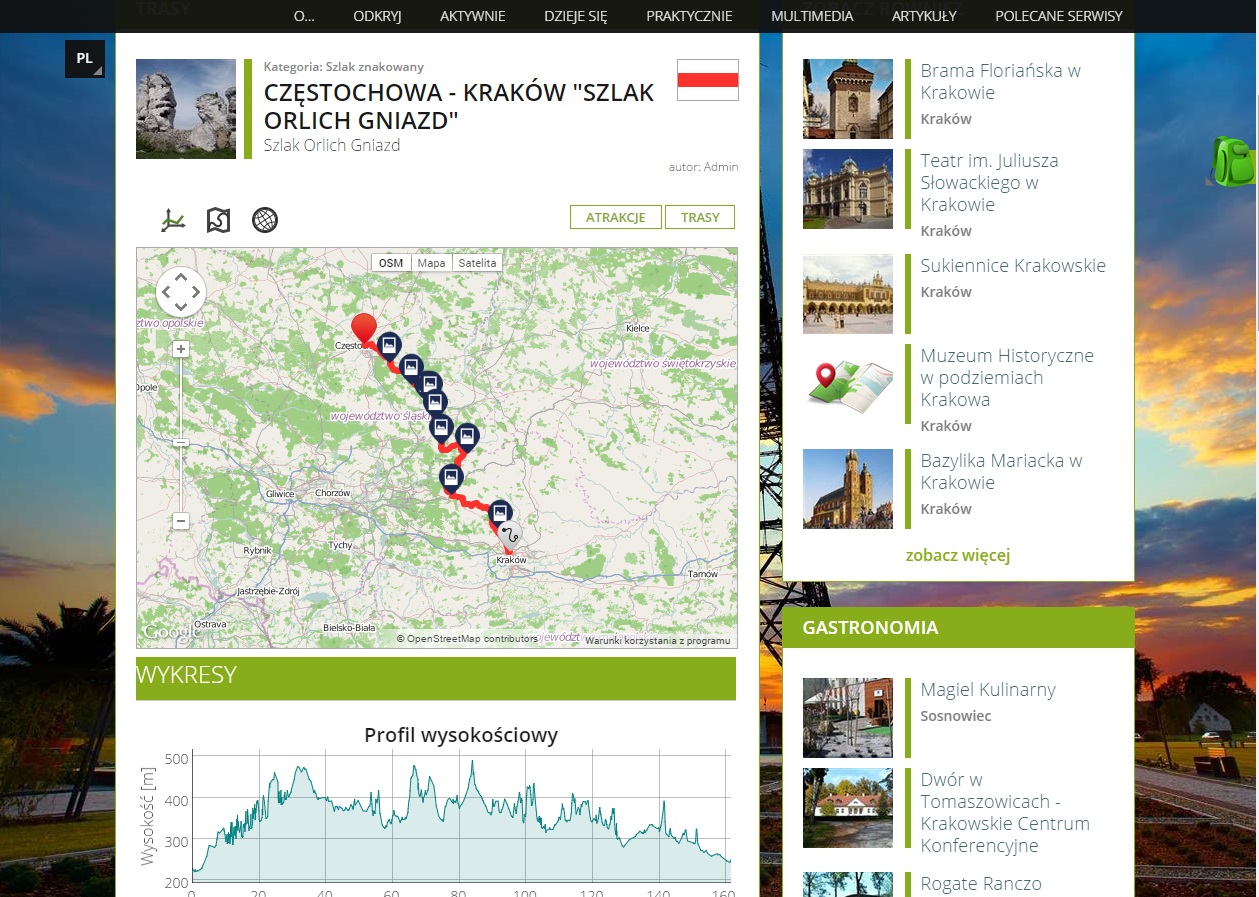Switch map layer to Mapa
The width and height of the screenshot is (1259, 897).
(431, 263)
